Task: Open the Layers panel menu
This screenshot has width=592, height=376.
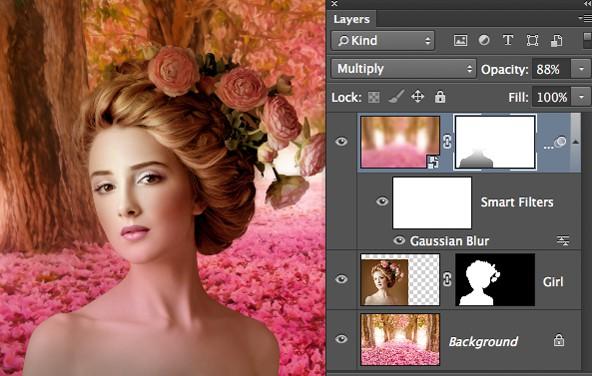Action: coord(584,18)
